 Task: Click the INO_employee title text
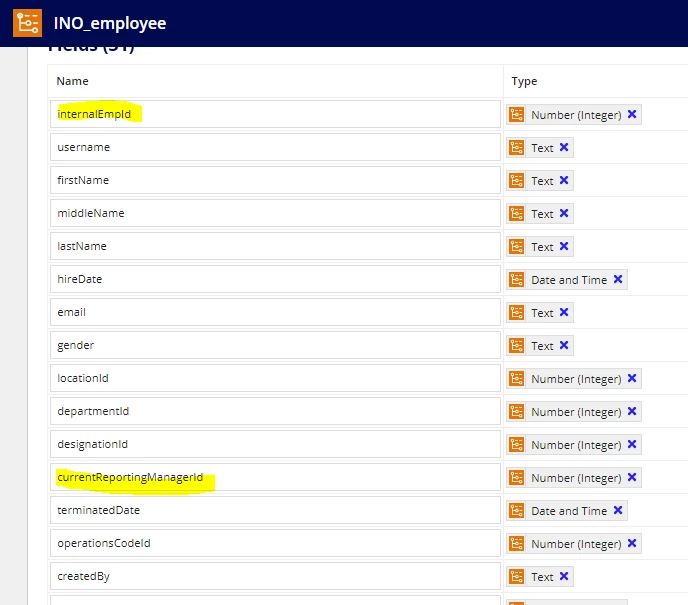tap(110, 23)
